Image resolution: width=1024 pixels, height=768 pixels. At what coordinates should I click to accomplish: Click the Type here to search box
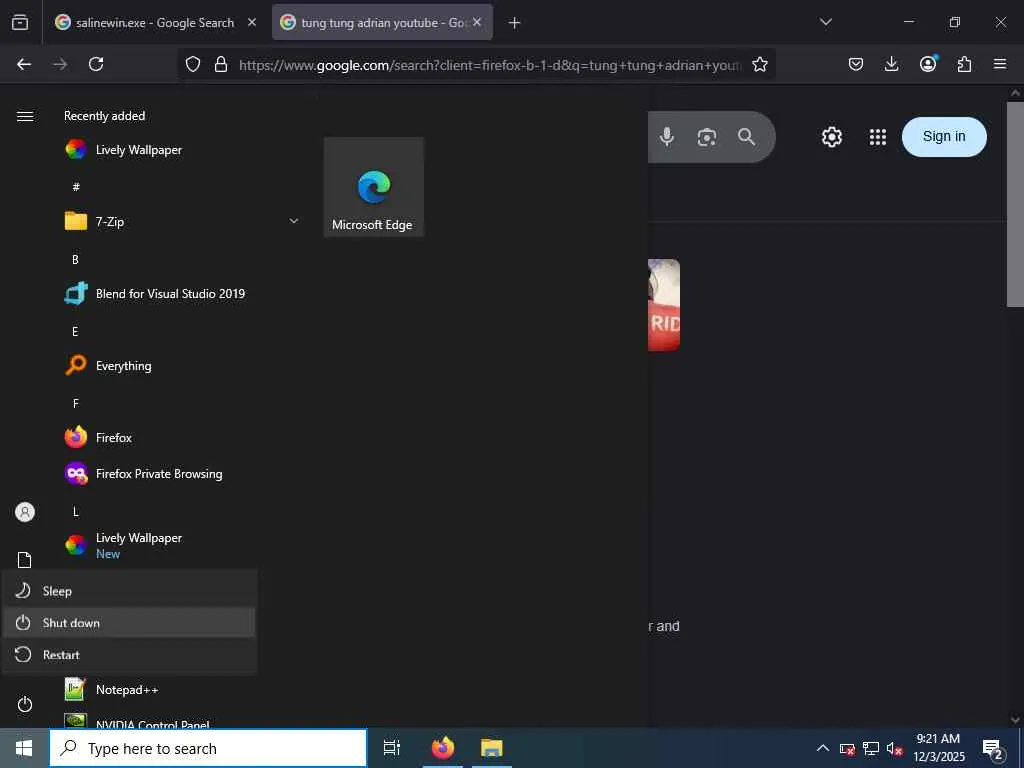pos(208,748)
